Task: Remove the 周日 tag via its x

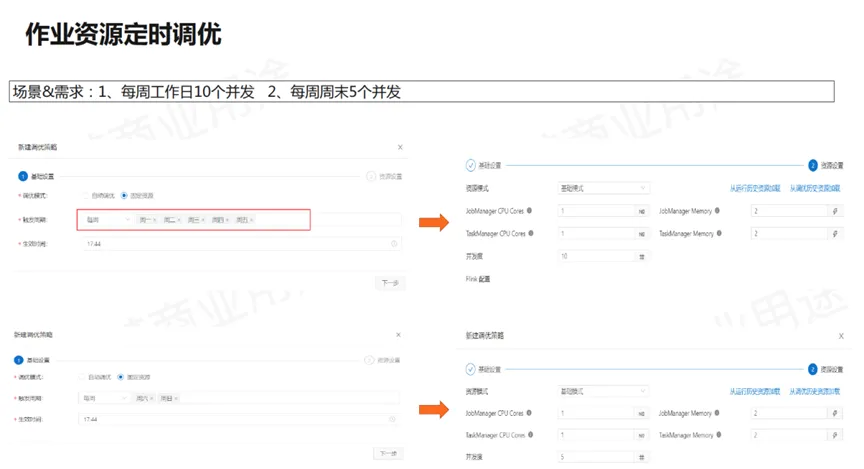Action: point(176,398)
